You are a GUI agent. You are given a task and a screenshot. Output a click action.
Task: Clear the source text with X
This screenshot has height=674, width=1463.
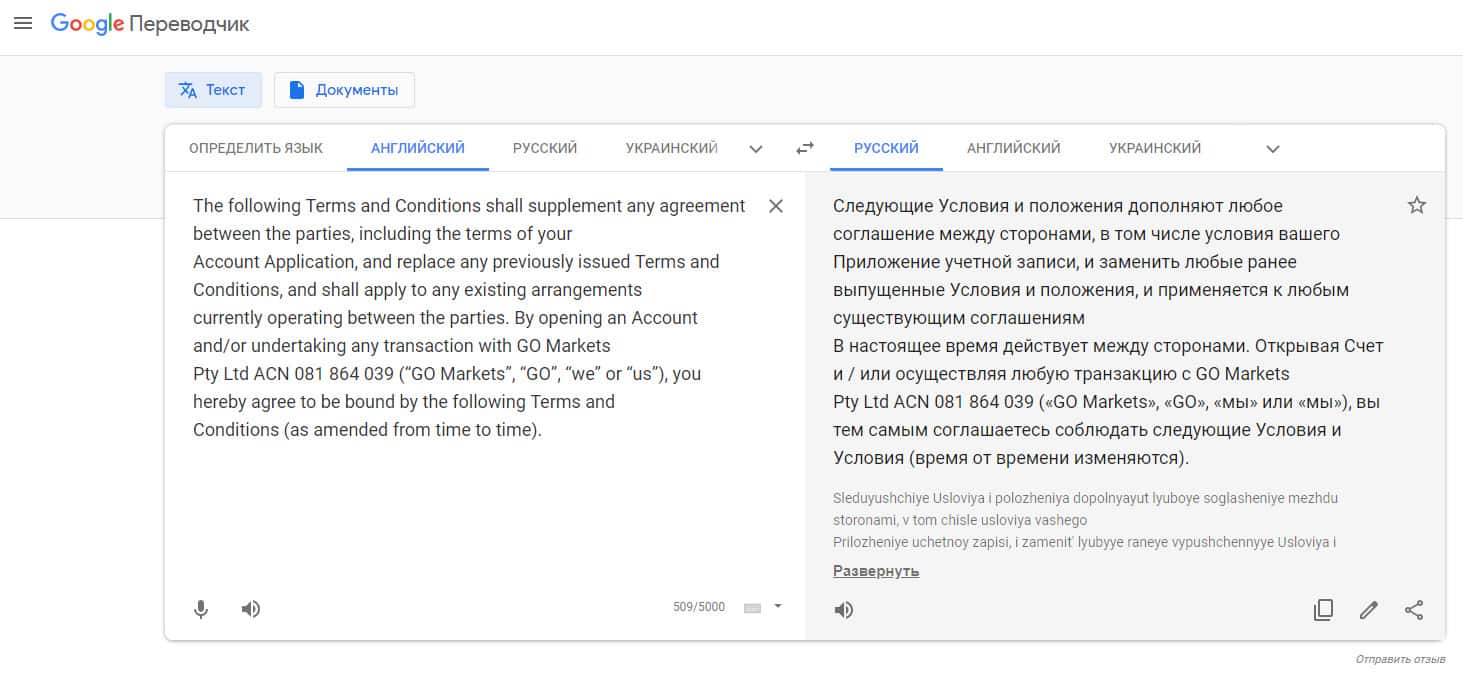(776, 206)
